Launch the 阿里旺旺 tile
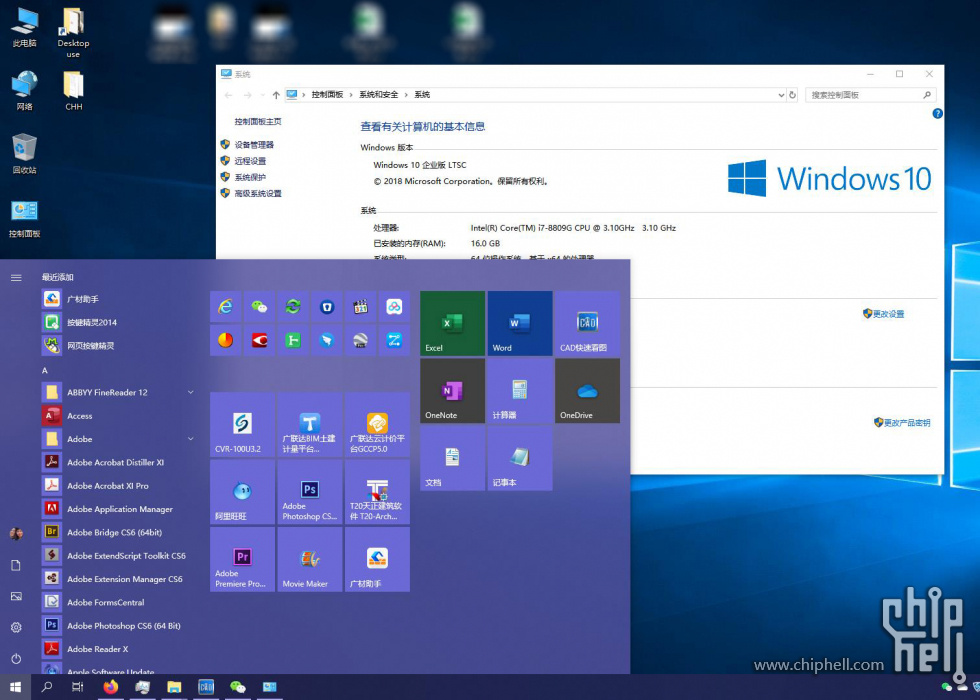Screen dimensions: 980x700 (242, 492)
